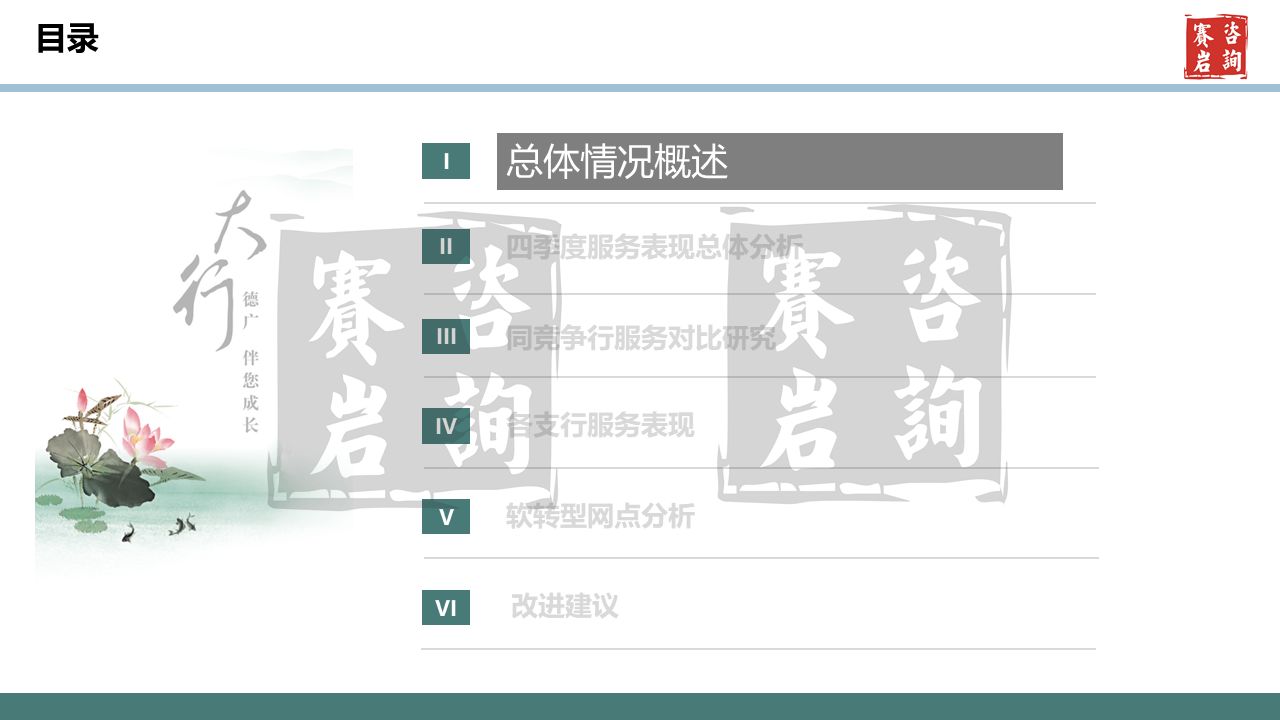
Task: Click the numeral V box
Action: 446,517
